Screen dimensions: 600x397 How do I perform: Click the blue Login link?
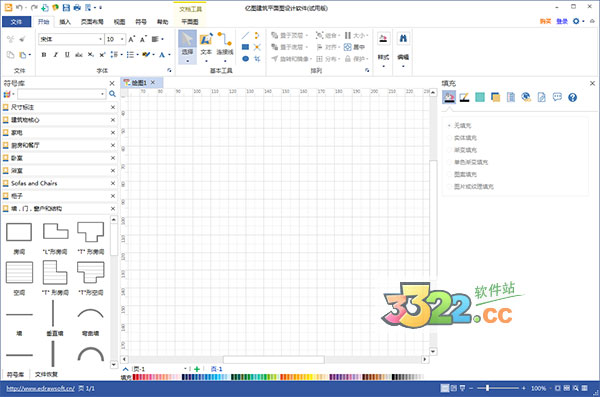point(562,21)
